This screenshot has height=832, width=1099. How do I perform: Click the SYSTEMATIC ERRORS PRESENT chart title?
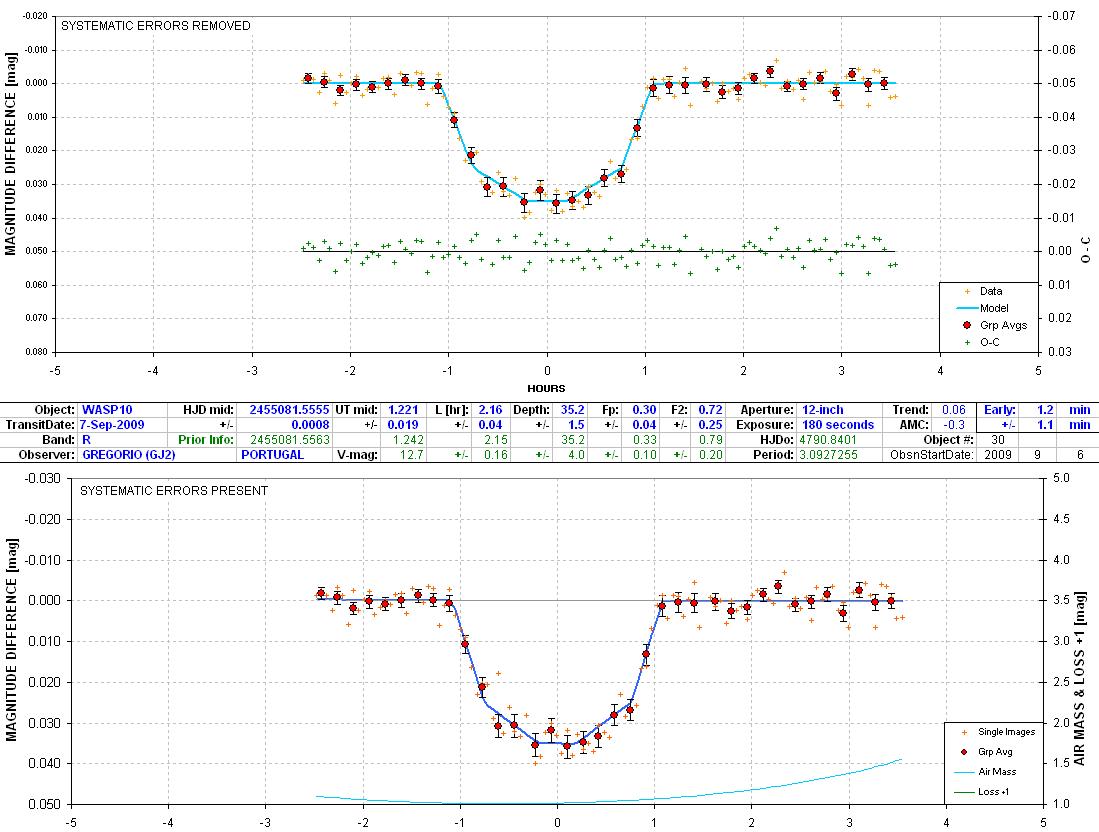[x=174, y=491]
